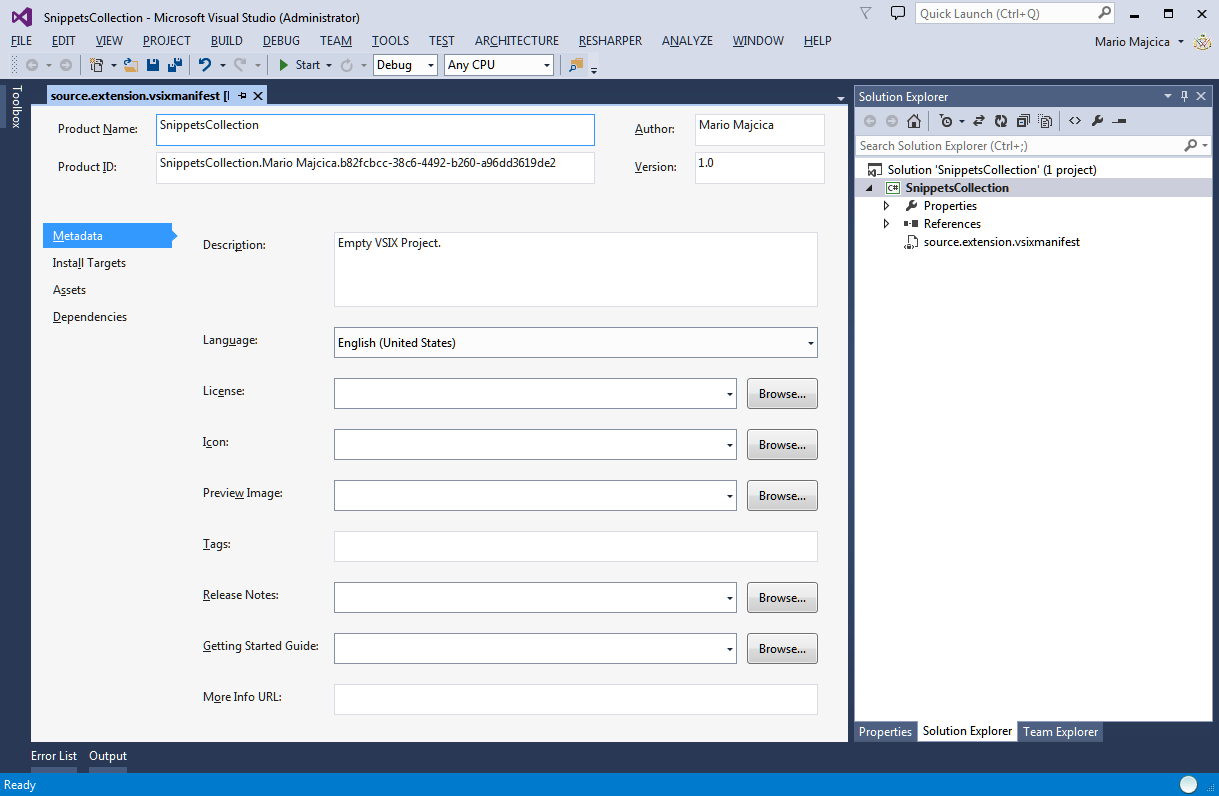Click the Product Name input field

click(x=376, y=130)
